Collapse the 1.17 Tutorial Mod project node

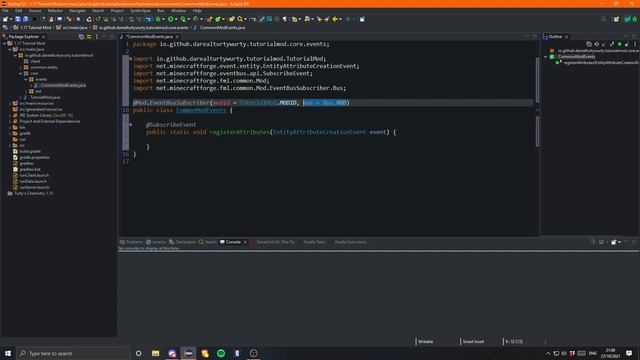pos(4,43)
